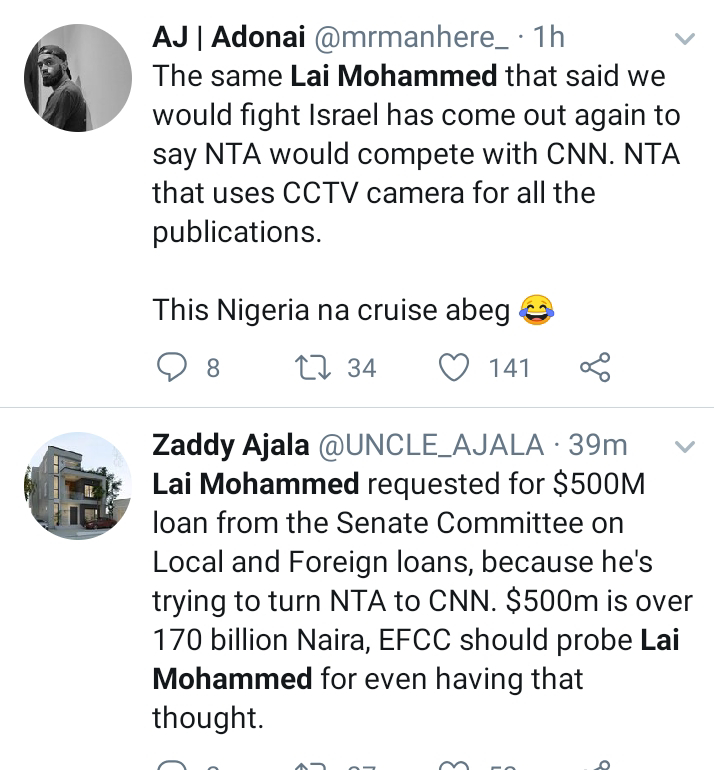This screenshot has width=714, height=770.
Task: Click the AJ | Adonai display name
Action: point(230,38)
